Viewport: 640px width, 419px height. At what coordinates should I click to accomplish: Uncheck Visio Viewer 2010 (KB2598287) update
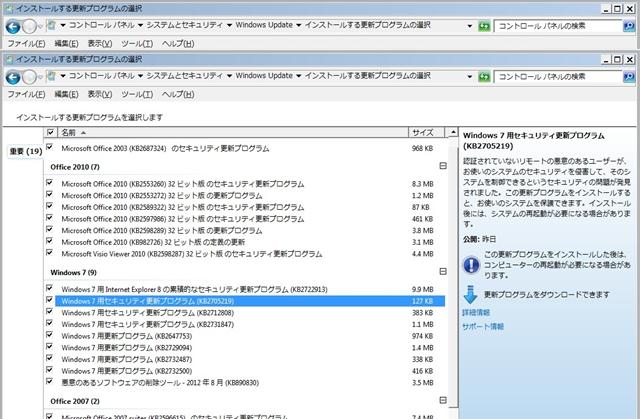50,253
